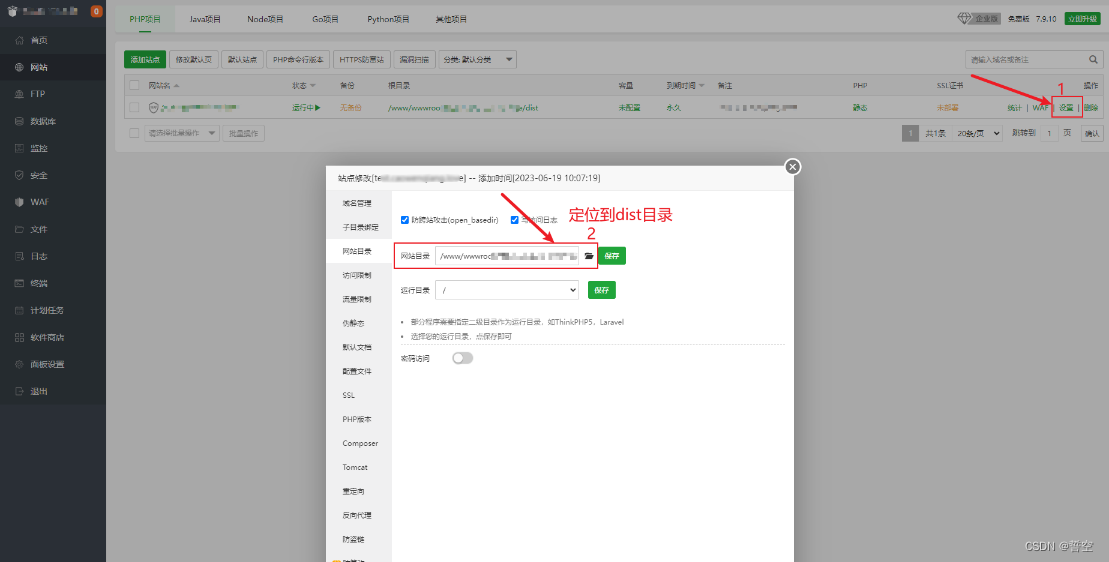Click 保存 next to 网站目录 field
The height and width of the screenshot is (562, 1109).
[612, 256]
